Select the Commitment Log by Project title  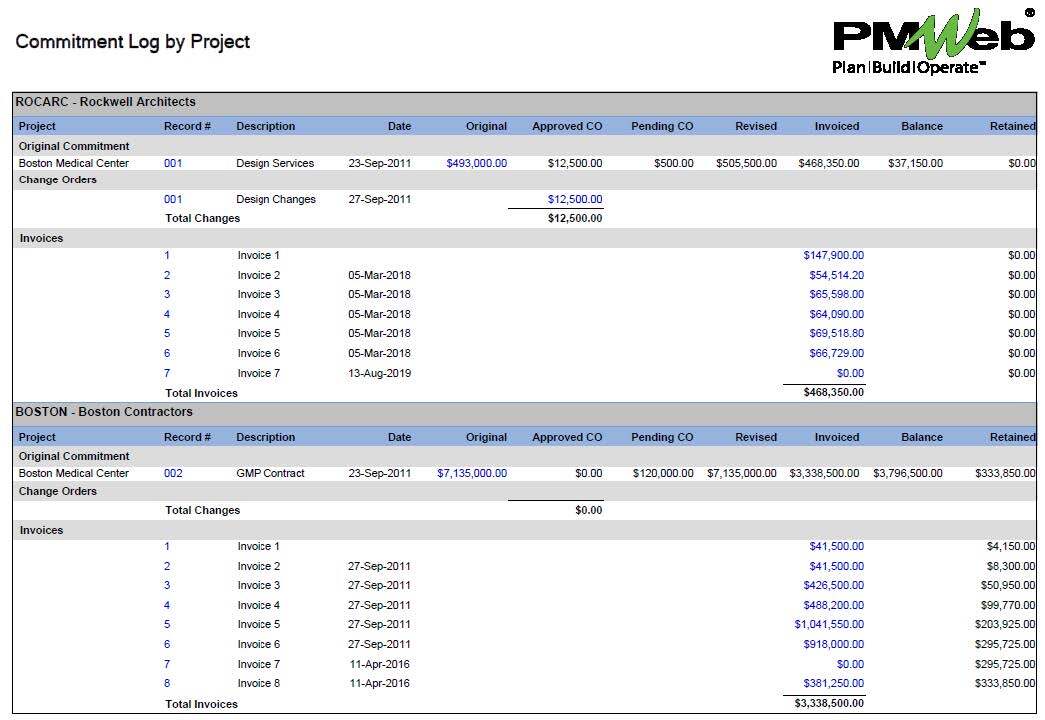pos(133,42)
